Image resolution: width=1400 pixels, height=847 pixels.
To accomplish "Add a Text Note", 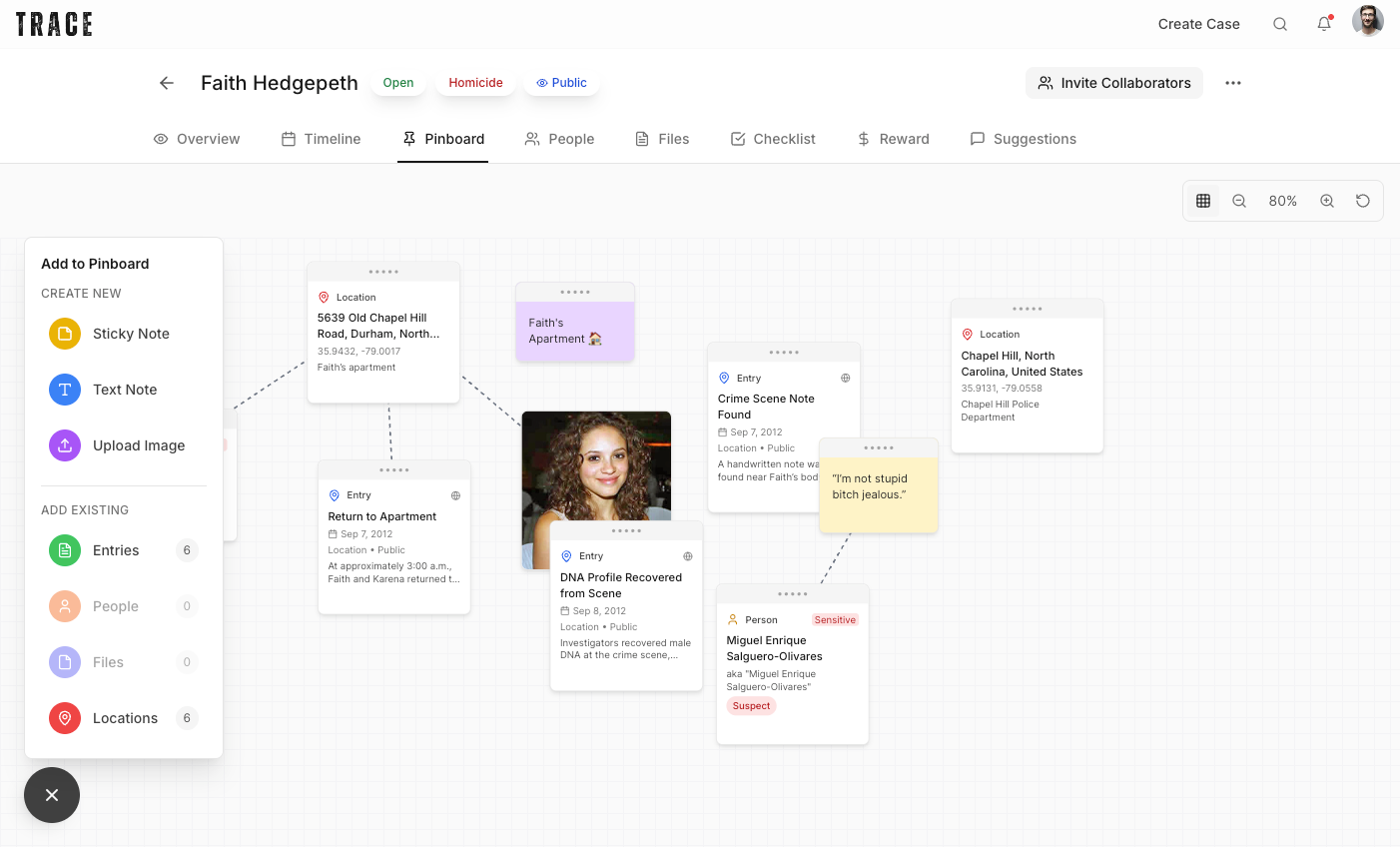I will tap(124, 390).
